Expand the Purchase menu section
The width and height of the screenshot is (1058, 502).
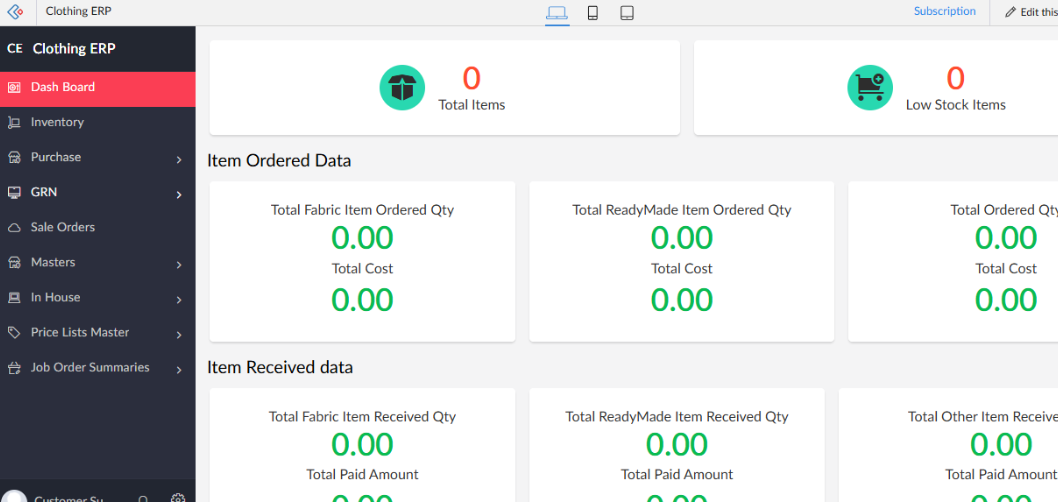click(x=179, y=159)
